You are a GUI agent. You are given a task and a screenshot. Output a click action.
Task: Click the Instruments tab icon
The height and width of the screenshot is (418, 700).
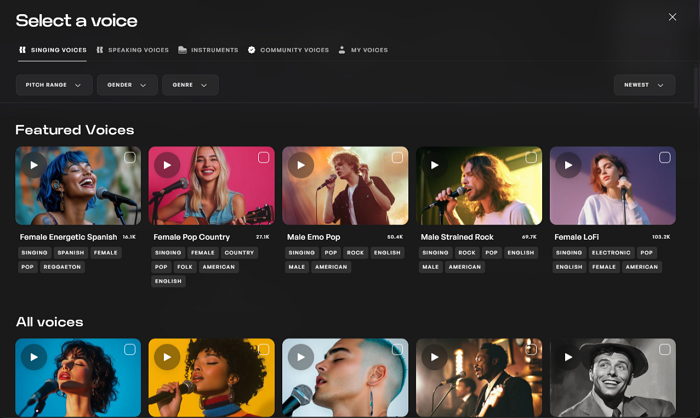[183, 50]
